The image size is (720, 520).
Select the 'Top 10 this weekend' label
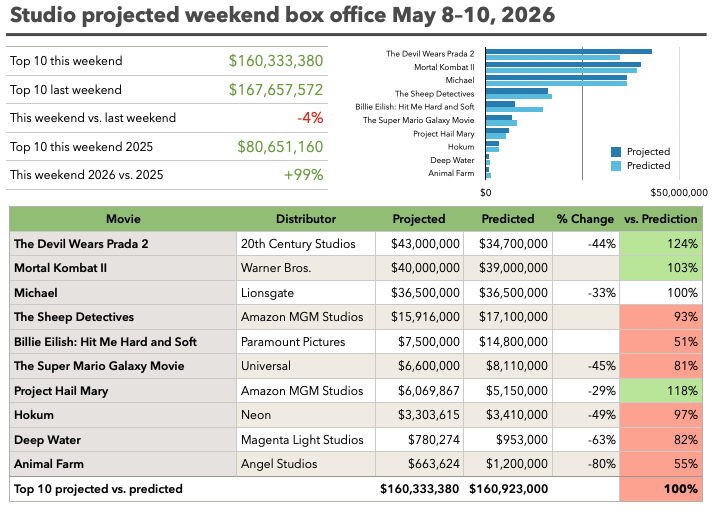pyautogui.click(x=66, y=61)
